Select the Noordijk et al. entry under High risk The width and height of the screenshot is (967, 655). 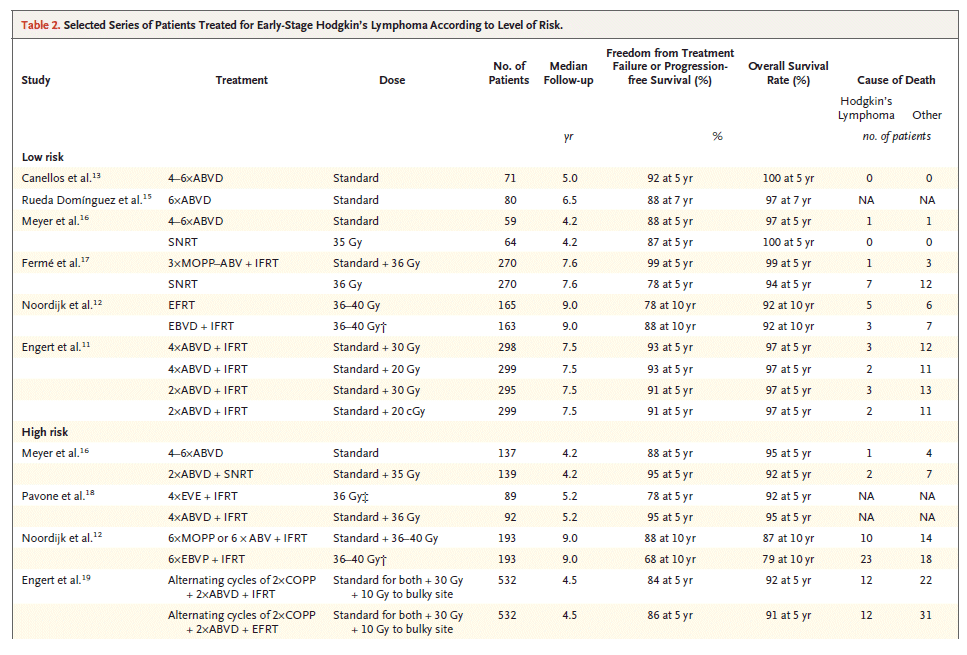(62, 539)
